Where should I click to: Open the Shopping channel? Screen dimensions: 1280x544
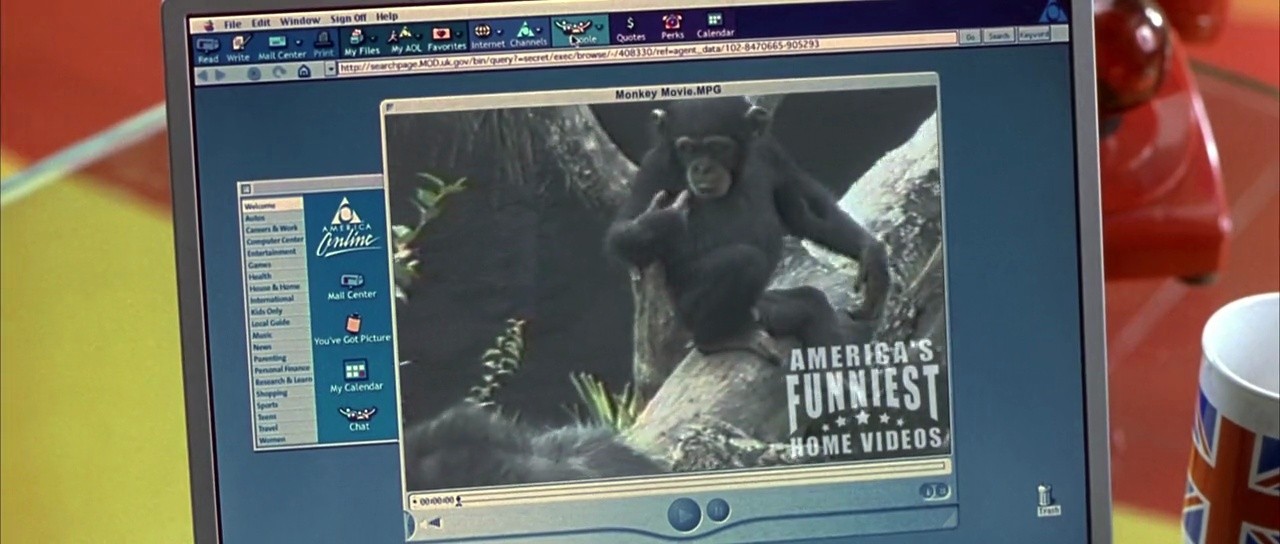(x=271, y=392)
